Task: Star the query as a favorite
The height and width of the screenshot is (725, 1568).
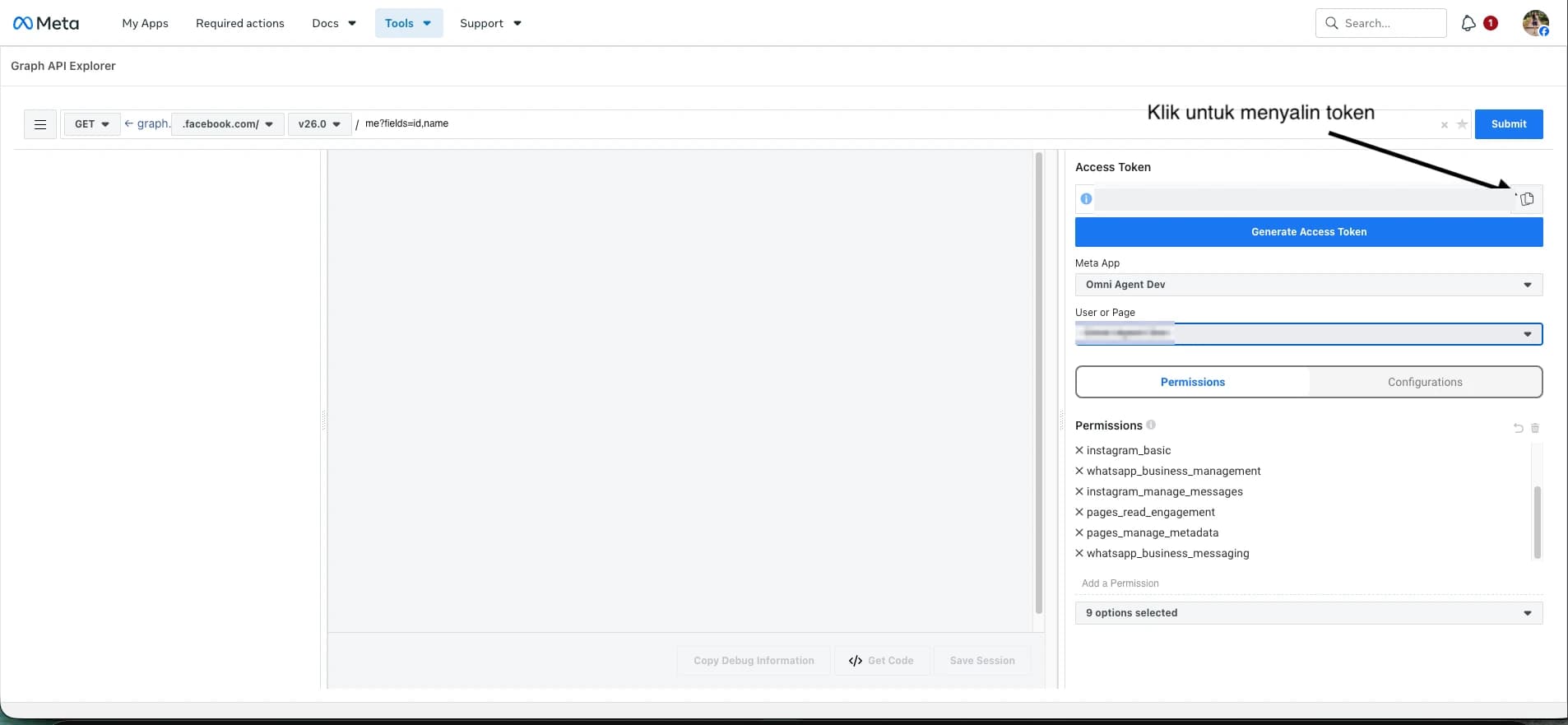Action: pyautogui.click(x=1462, y=124)
